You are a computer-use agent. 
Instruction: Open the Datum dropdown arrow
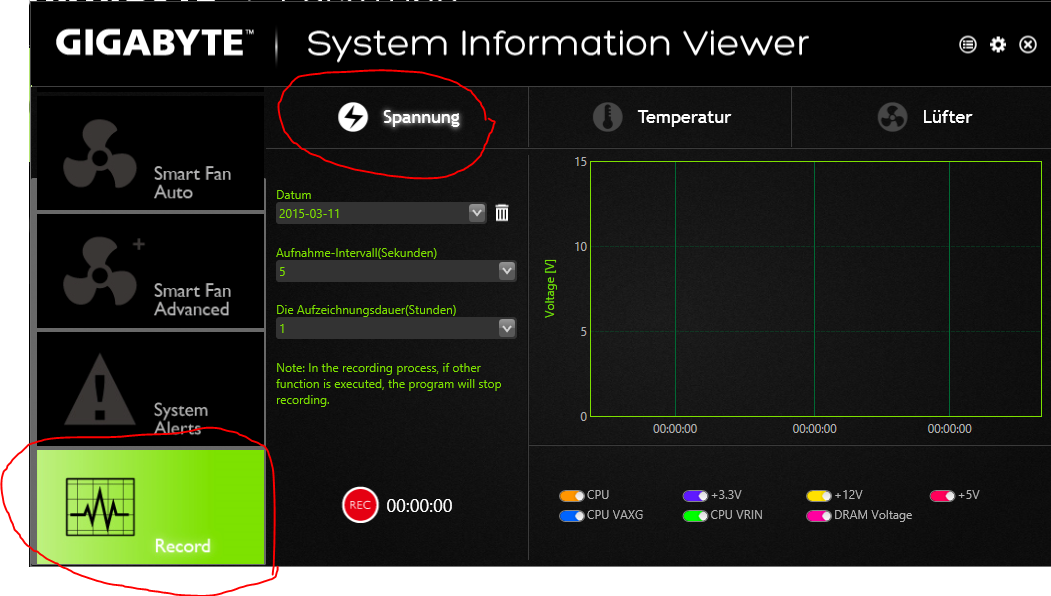[x=477, y=213]
